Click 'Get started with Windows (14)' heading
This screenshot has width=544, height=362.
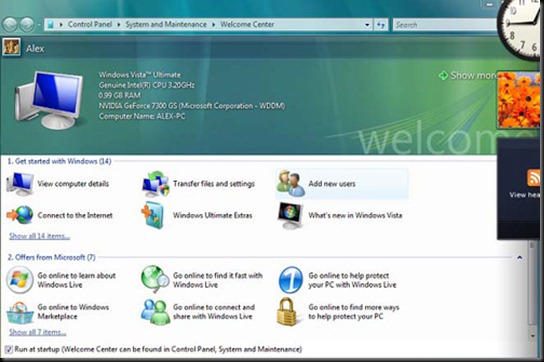point(59,161)
